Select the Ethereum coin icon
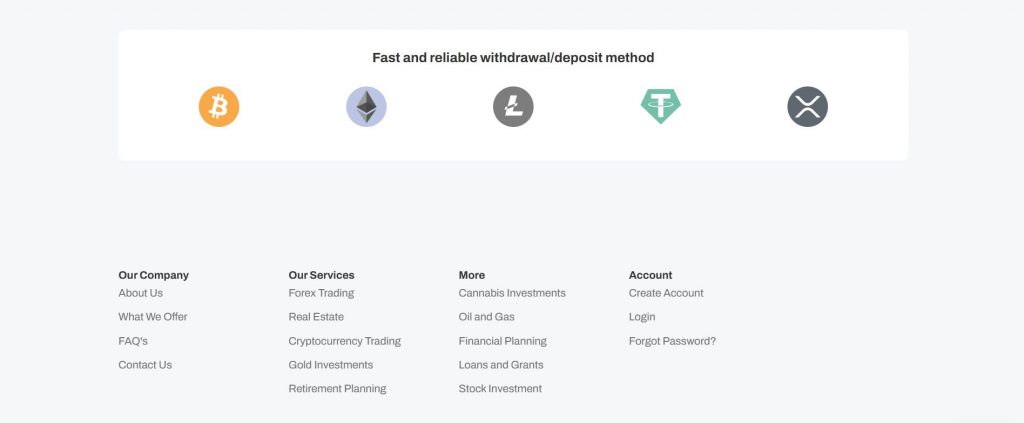 point(366,107)
